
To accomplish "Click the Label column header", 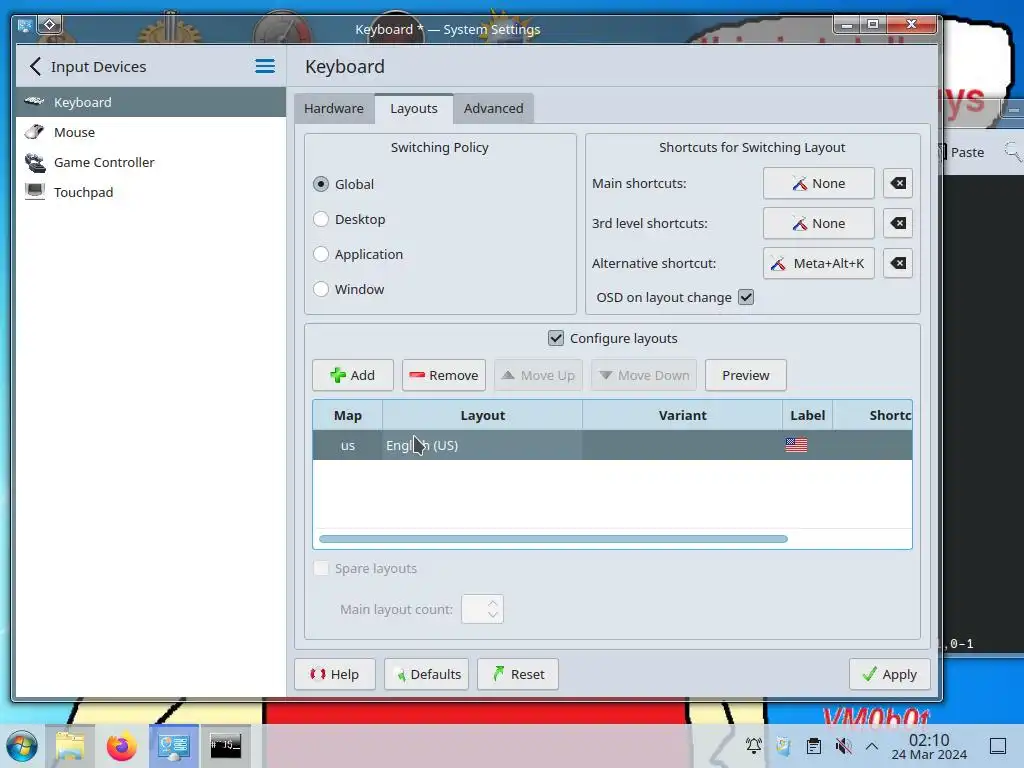I will [808, 415].
